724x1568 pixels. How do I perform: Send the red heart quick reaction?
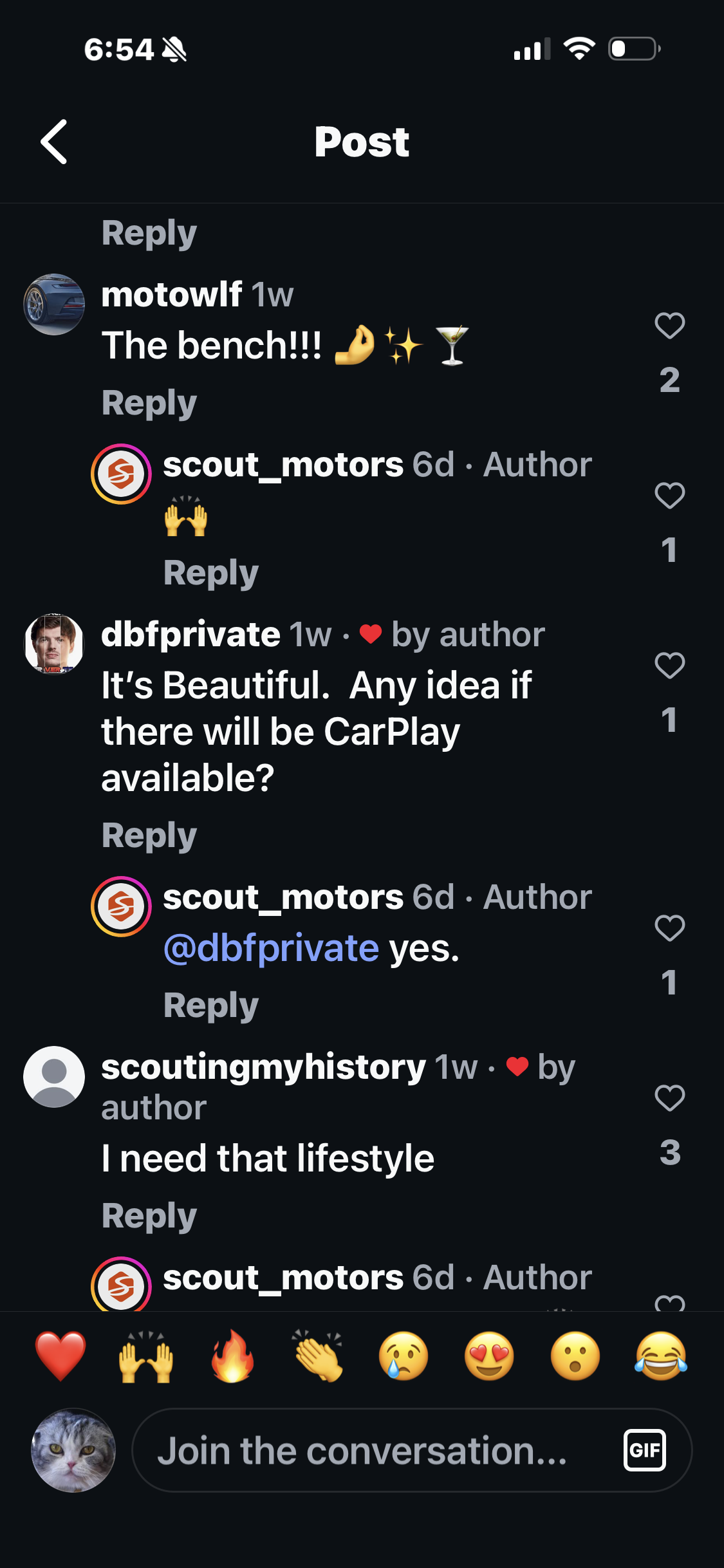point(60,1356)
